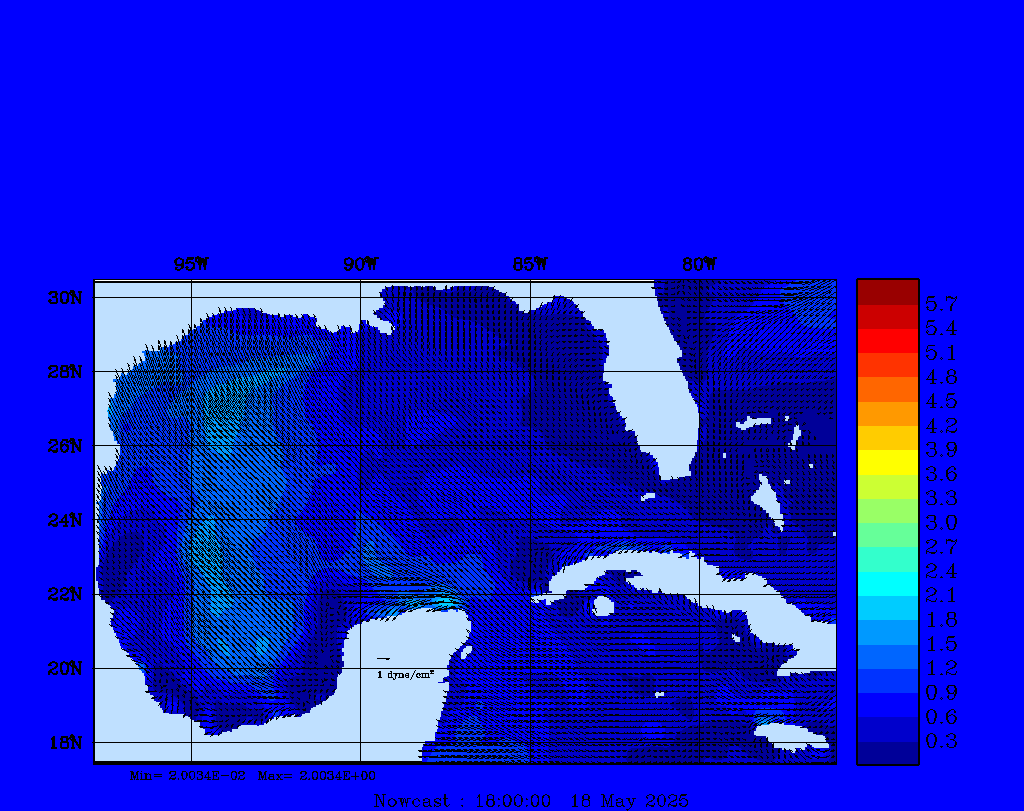
Task: Click the 5.7 color bar label
Action: point(941,304)
